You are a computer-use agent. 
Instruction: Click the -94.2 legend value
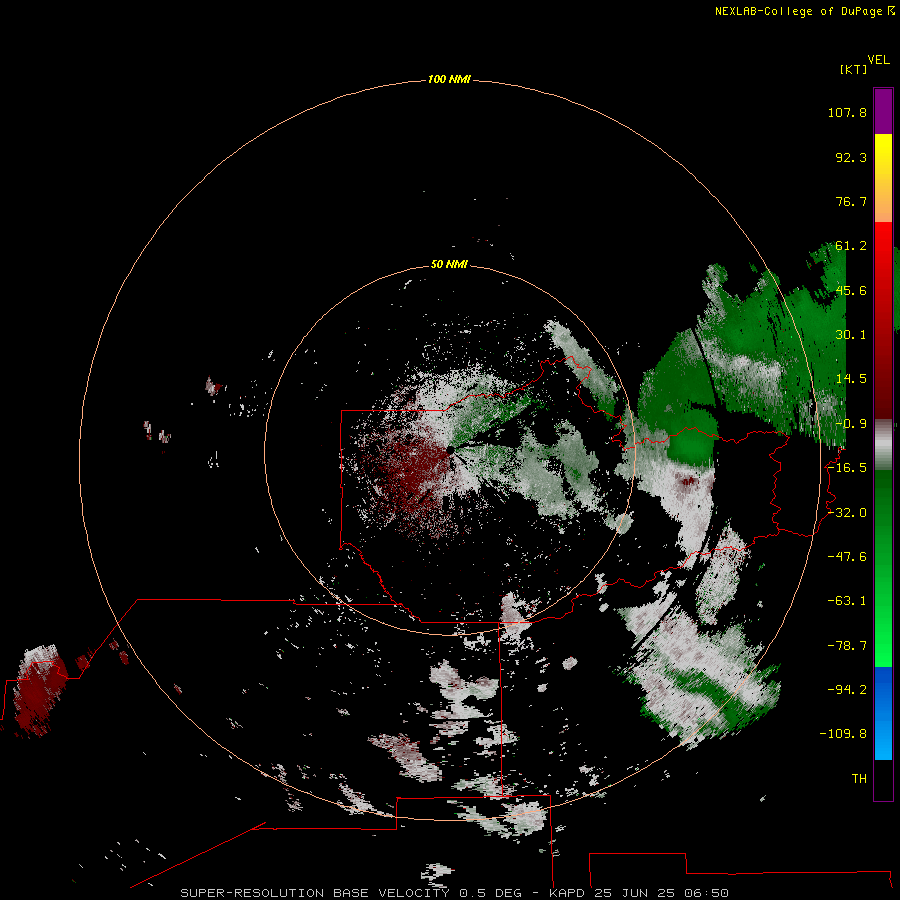click(x=847, y=689)
